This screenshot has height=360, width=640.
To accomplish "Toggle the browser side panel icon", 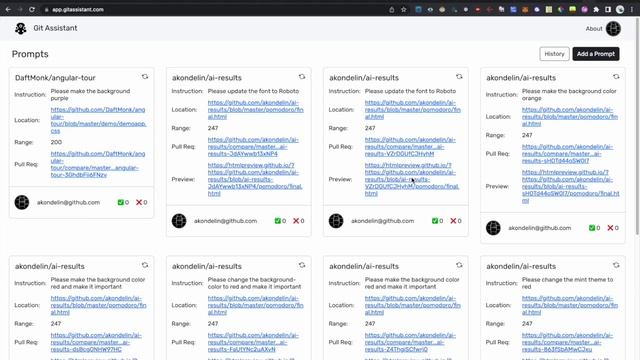I will click(608, 9).
